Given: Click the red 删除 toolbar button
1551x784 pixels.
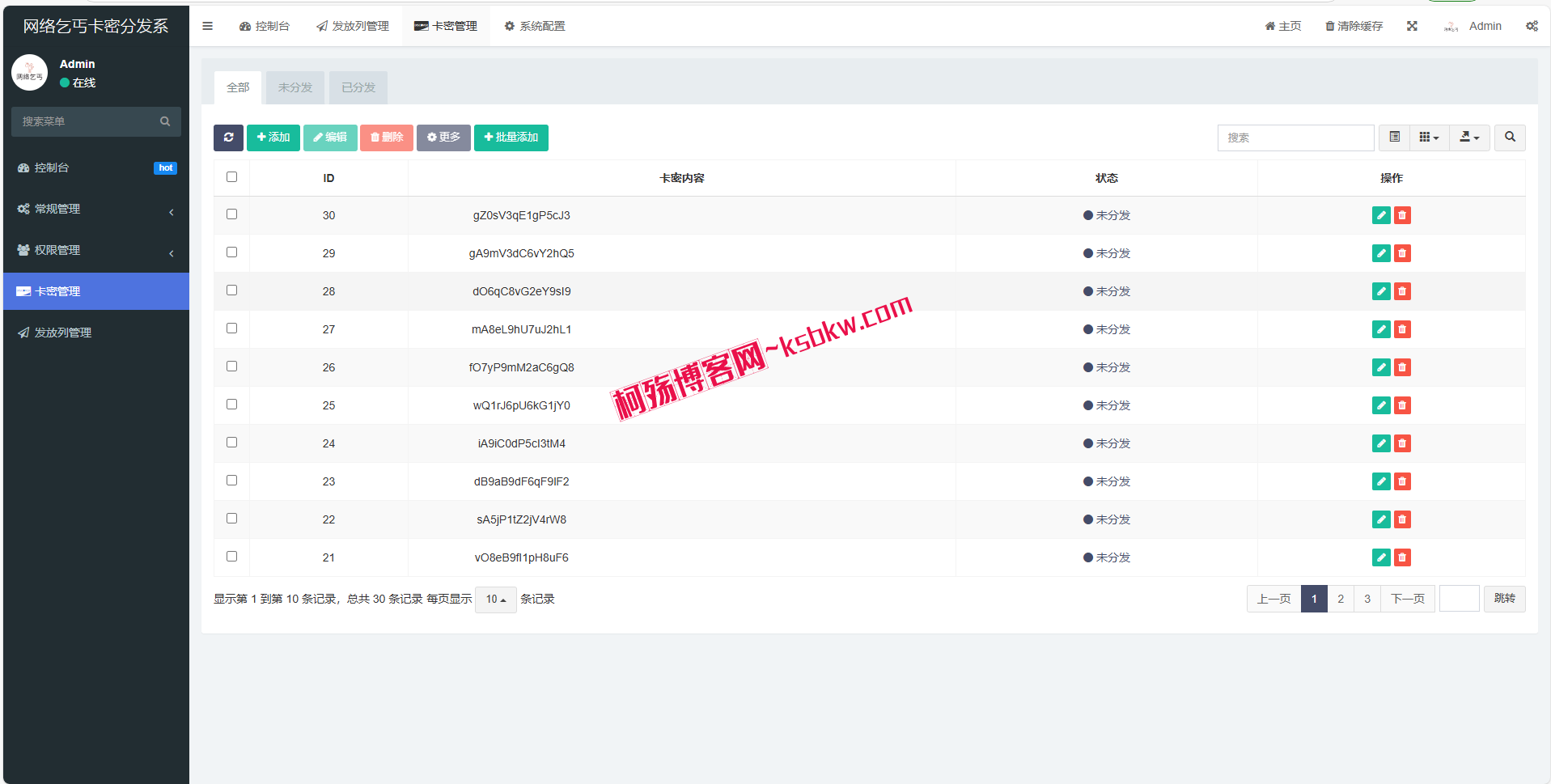Looking at the screenshot, I should click(x=387, y=138).
